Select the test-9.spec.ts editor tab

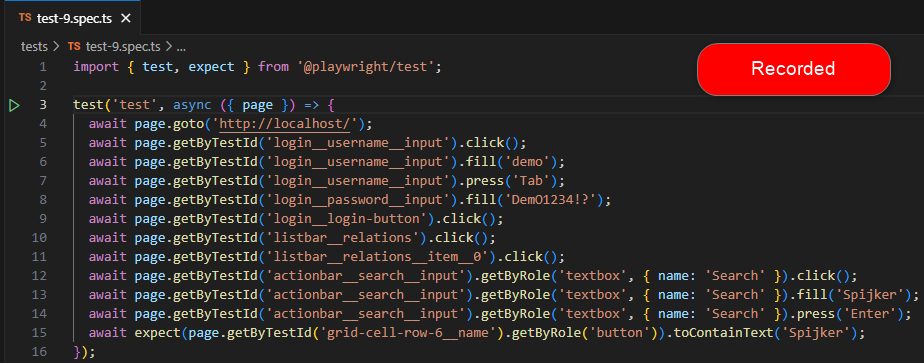pyautogui.click(x=74, y=18)
